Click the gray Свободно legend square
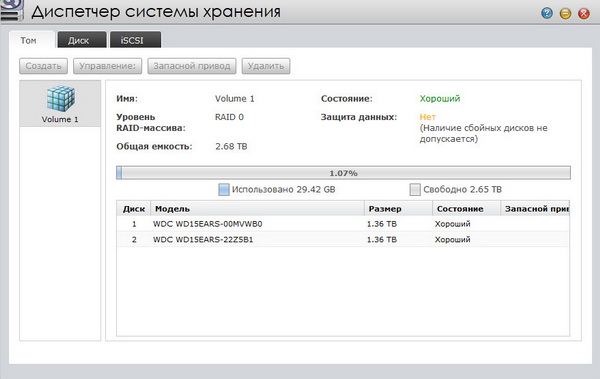Image resolution: width=600 pixels, height=379 pixels. pos(415,189)
